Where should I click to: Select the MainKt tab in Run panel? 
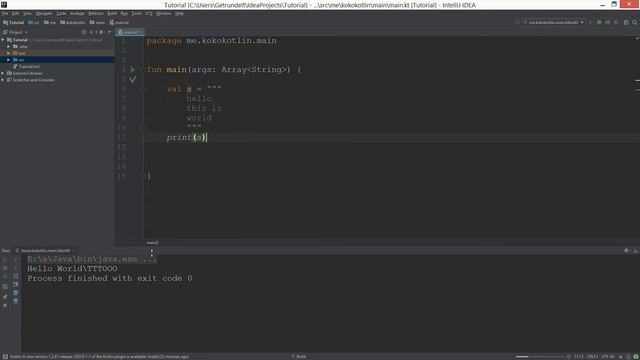click(45, 251)
